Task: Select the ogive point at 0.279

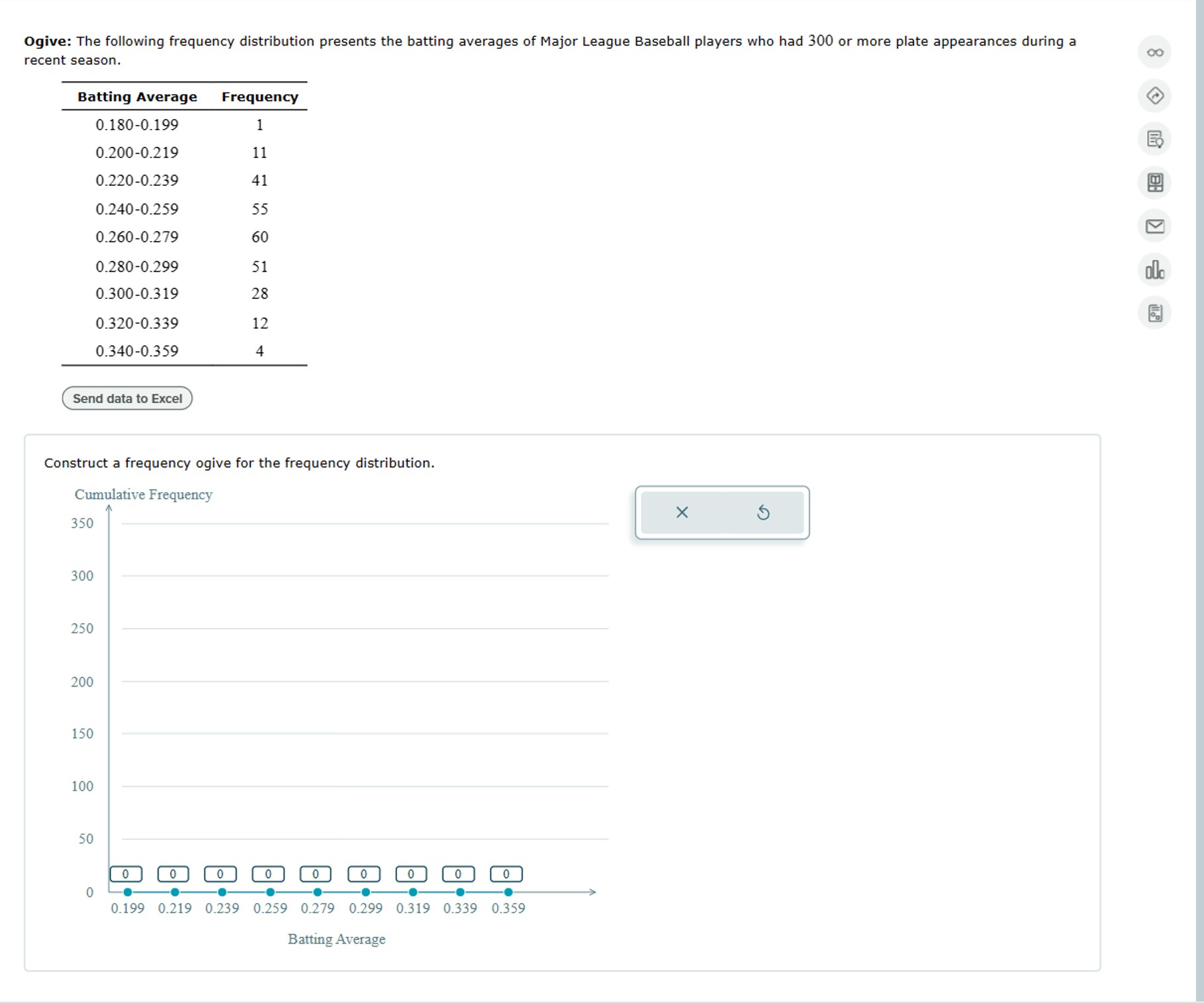Action: coord(318,892)
